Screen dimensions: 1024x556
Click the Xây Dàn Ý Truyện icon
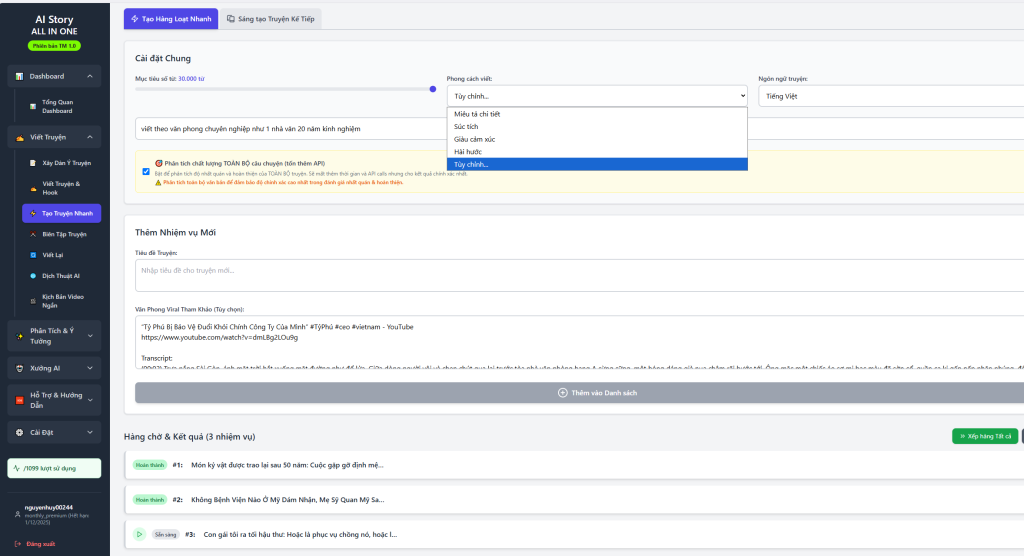[x=32, y=162]
